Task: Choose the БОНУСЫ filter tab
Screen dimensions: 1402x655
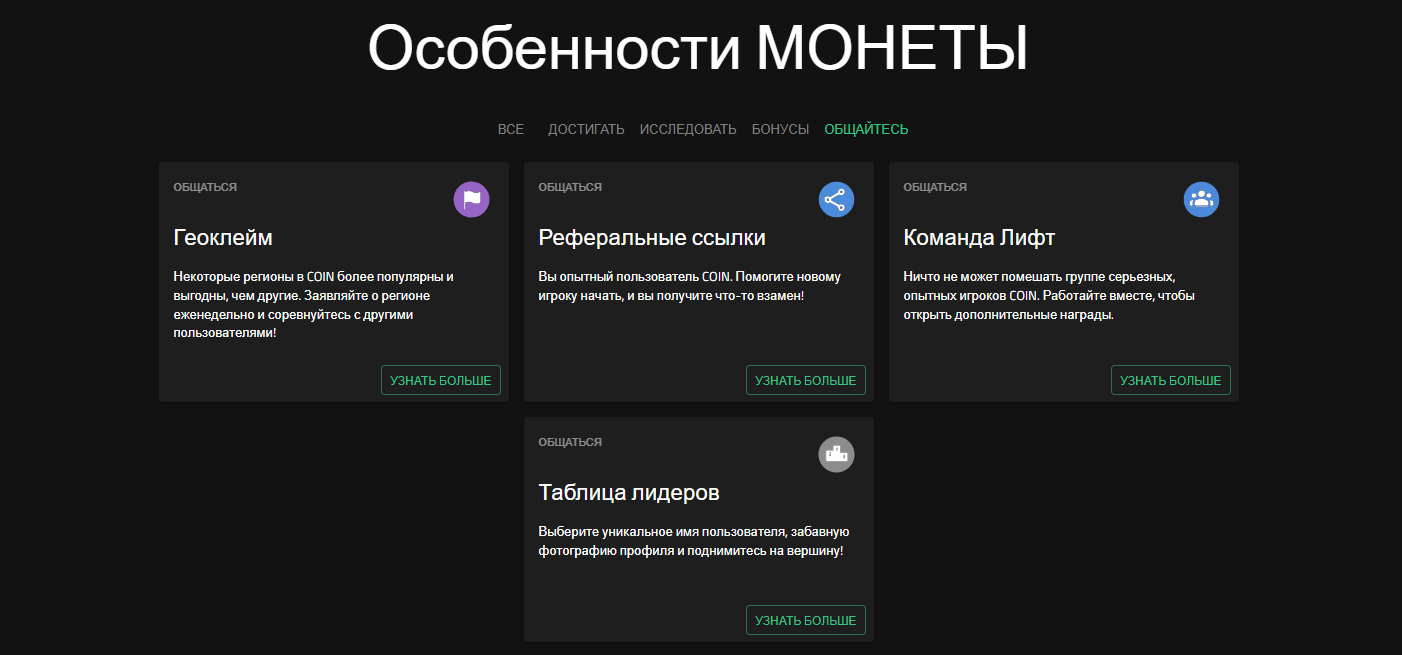Action: tap(780, 129)
